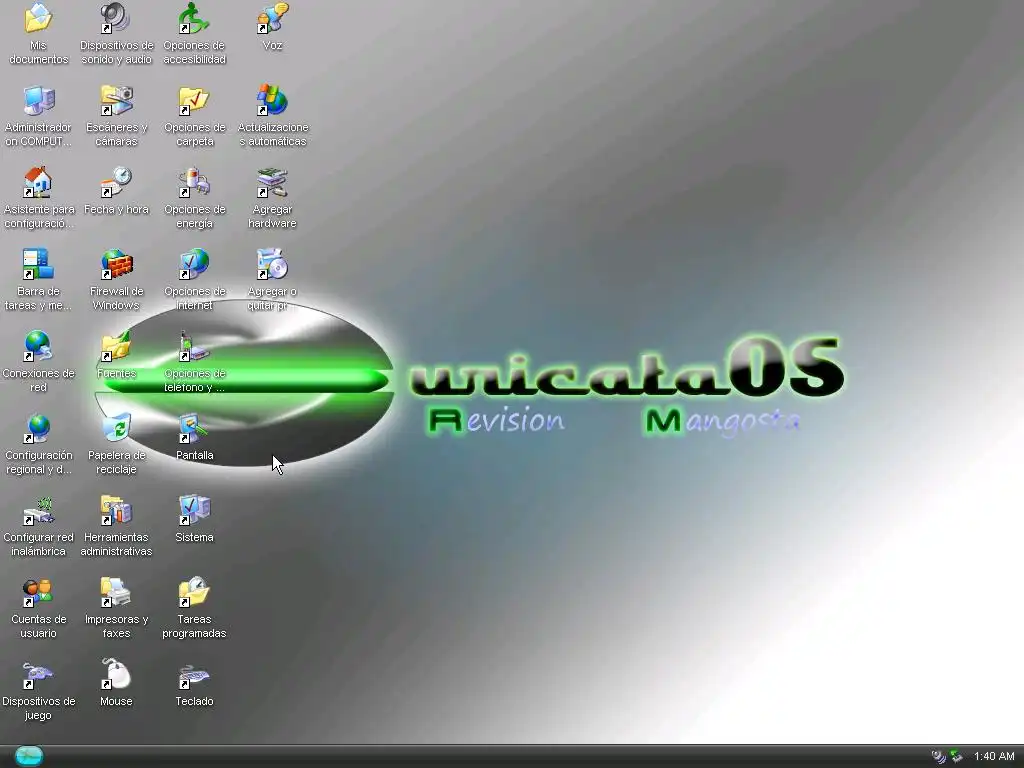Select Escáneres y cámaras icon

[116, 101]
